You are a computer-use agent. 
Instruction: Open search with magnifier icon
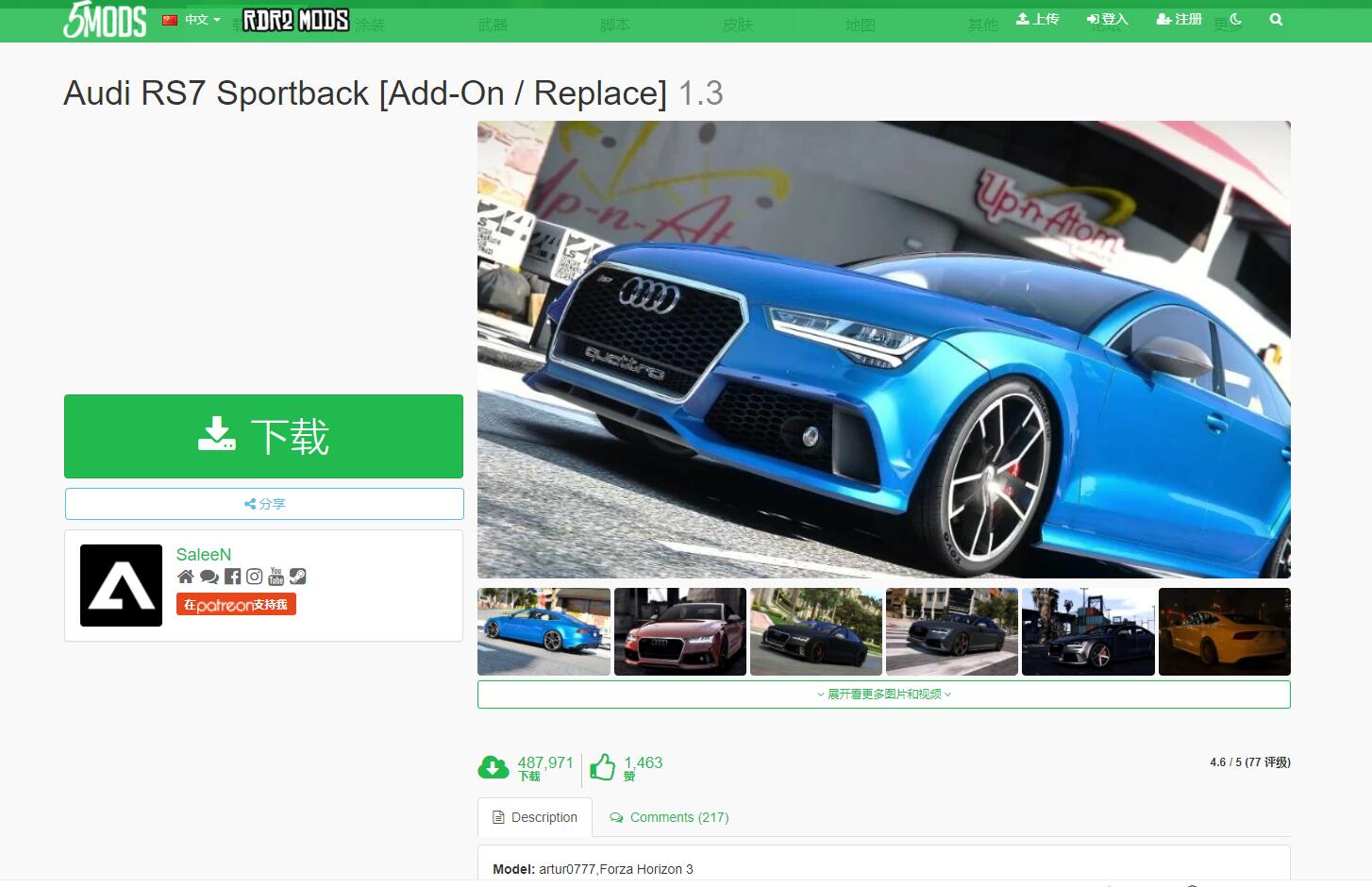pos(1276,19)
